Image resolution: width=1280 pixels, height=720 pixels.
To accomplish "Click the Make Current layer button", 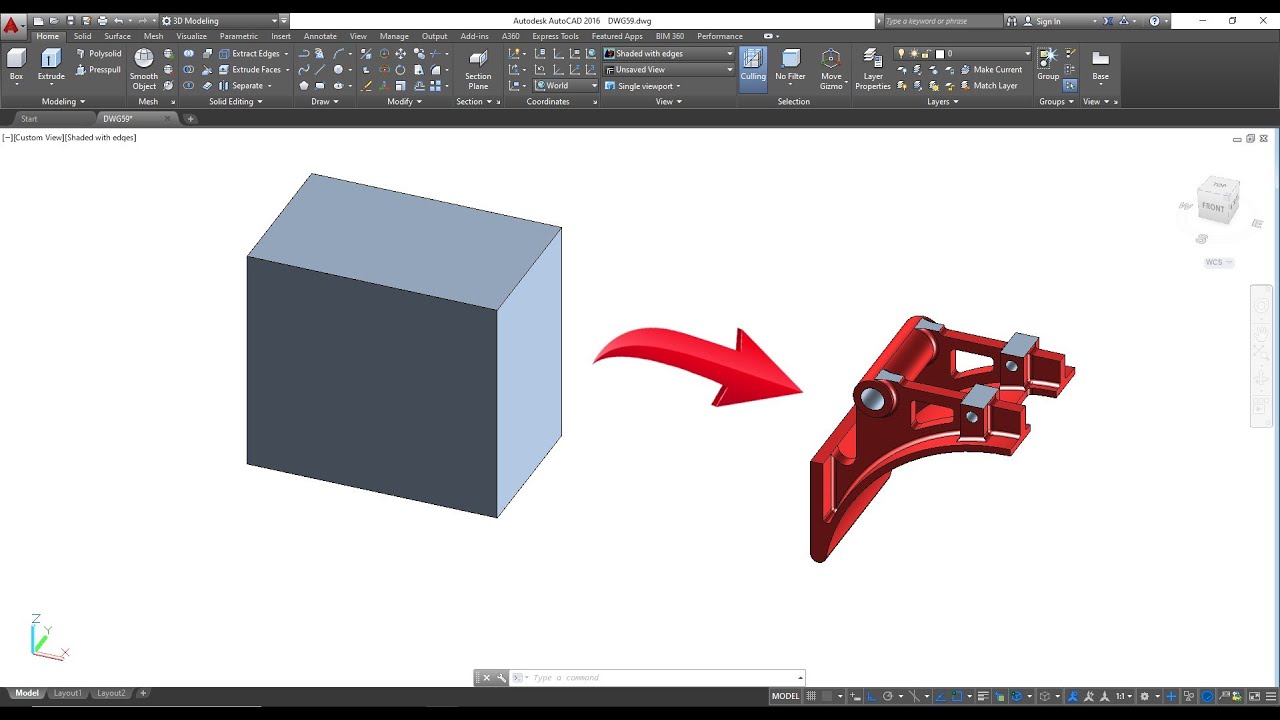I will coord(990,70).
